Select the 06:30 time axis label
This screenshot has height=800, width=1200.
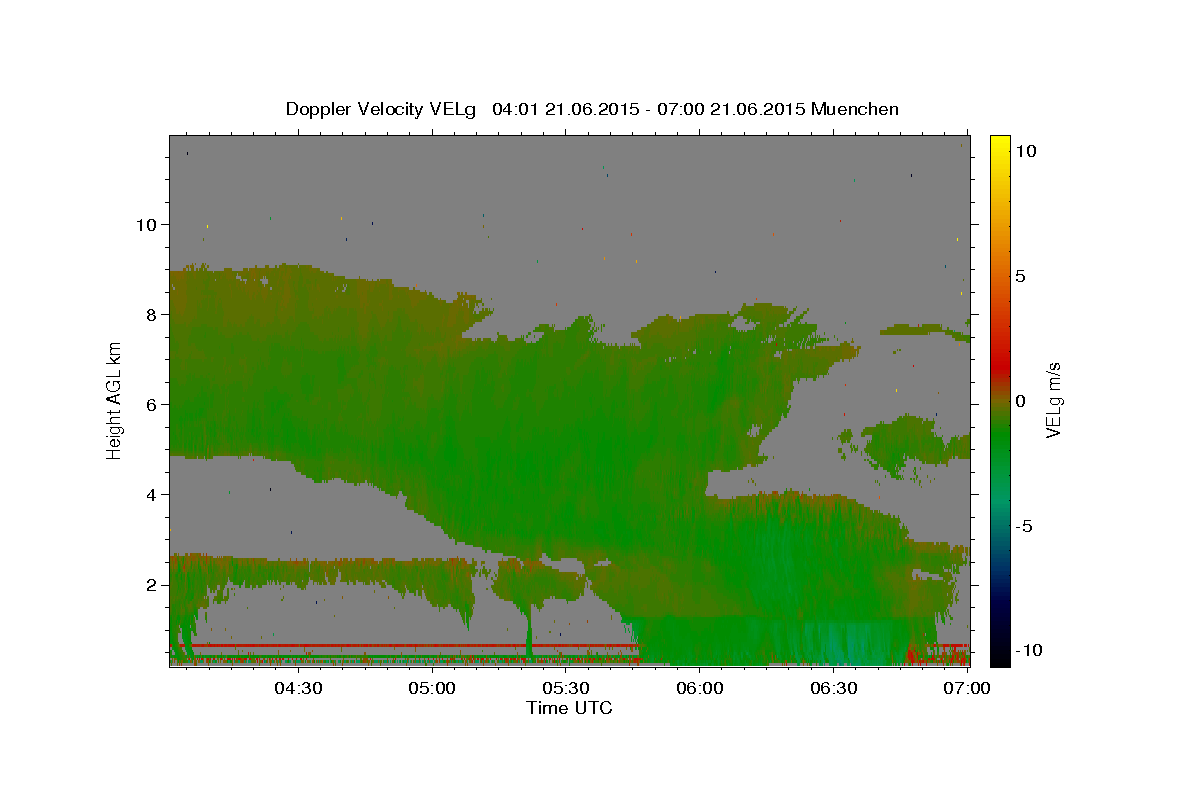click(834, 688)
